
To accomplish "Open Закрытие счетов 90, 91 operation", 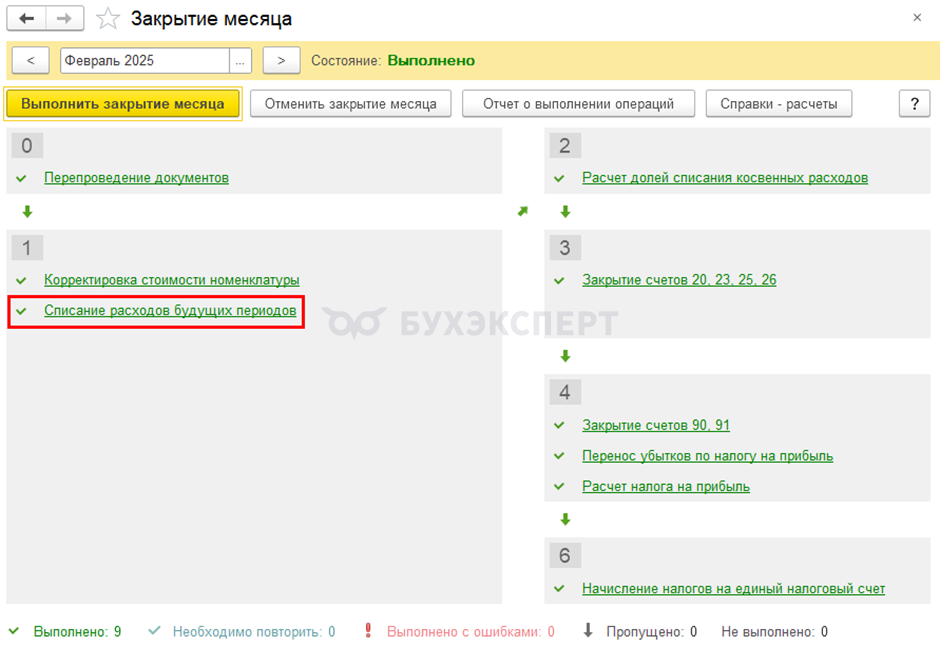I will [x=656, y=425].
